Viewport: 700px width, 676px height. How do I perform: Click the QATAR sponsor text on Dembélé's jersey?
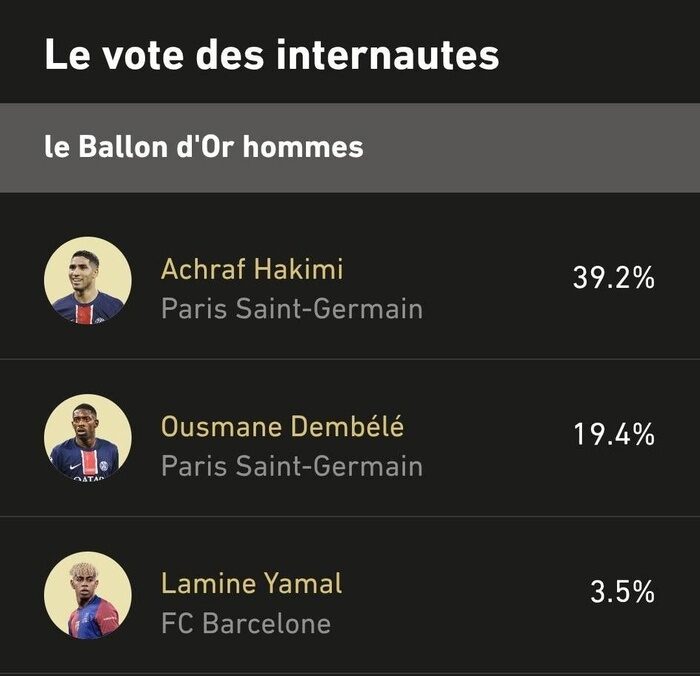(87, 477)
